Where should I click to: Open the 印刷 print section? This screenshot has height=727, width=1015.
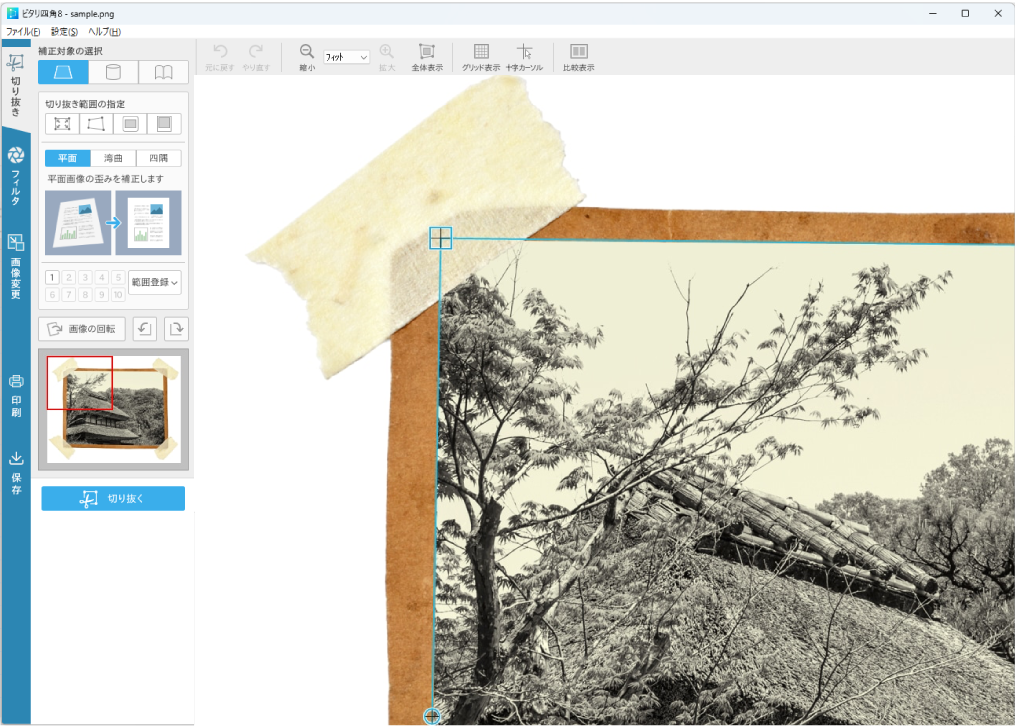(16, 395)
